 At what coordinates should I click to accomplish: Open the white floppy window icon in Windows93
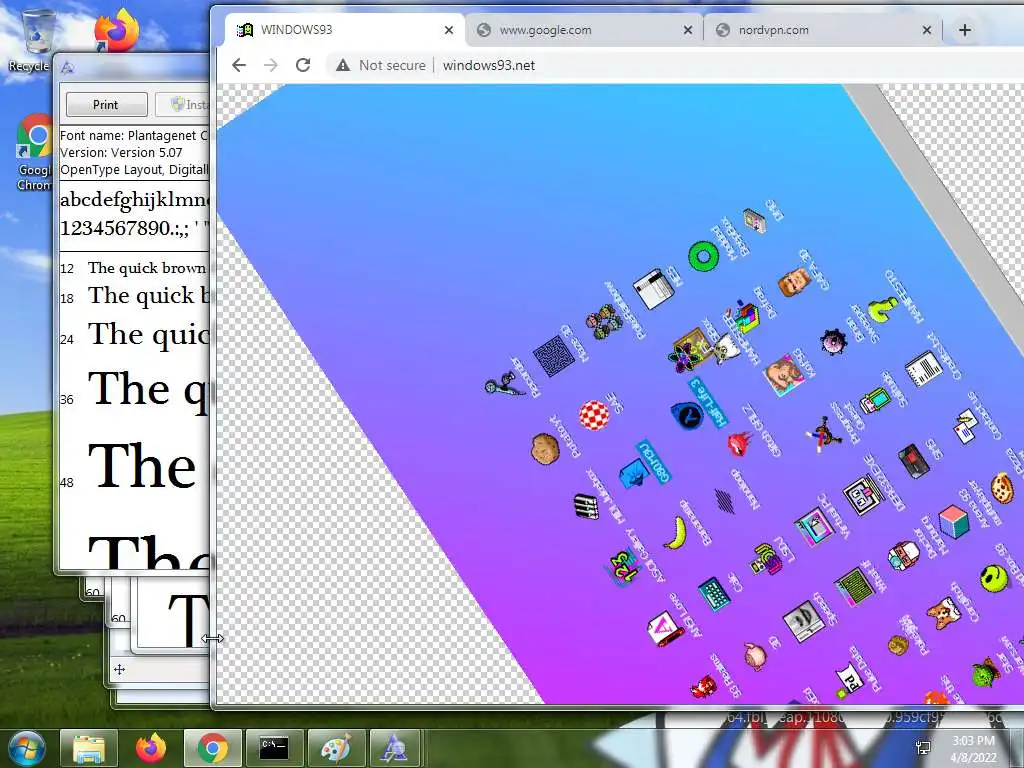pyautogui.click(x=654, y=288)
